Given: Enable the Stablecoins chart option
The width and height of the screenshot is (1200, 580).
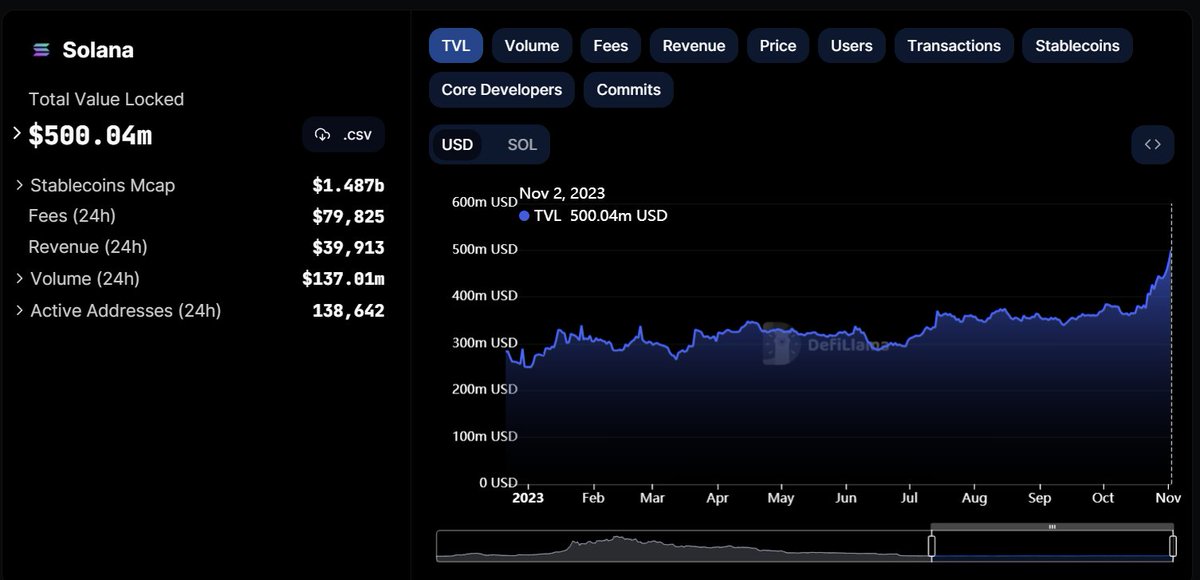Looking at the screenshot, I should (x=1077, y=46).
